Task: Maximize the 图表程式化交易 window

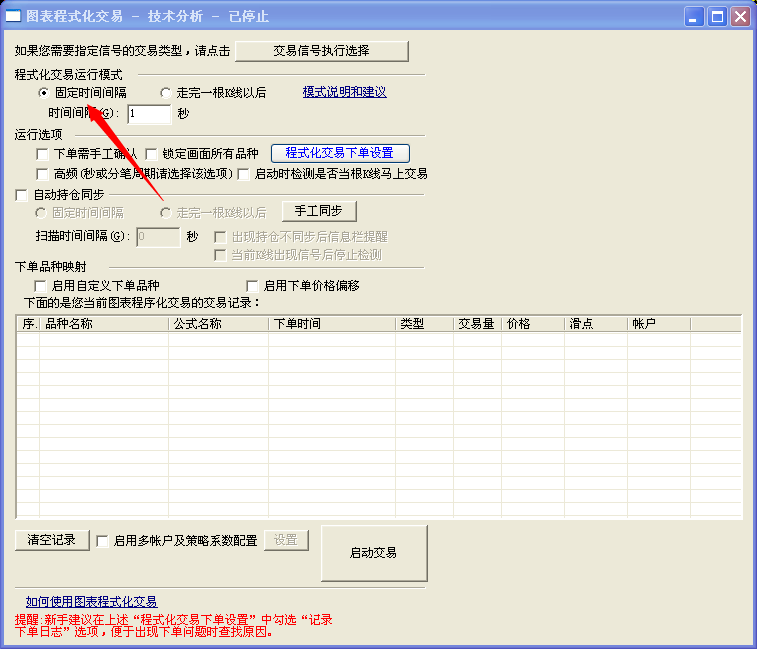Action: 717,17
